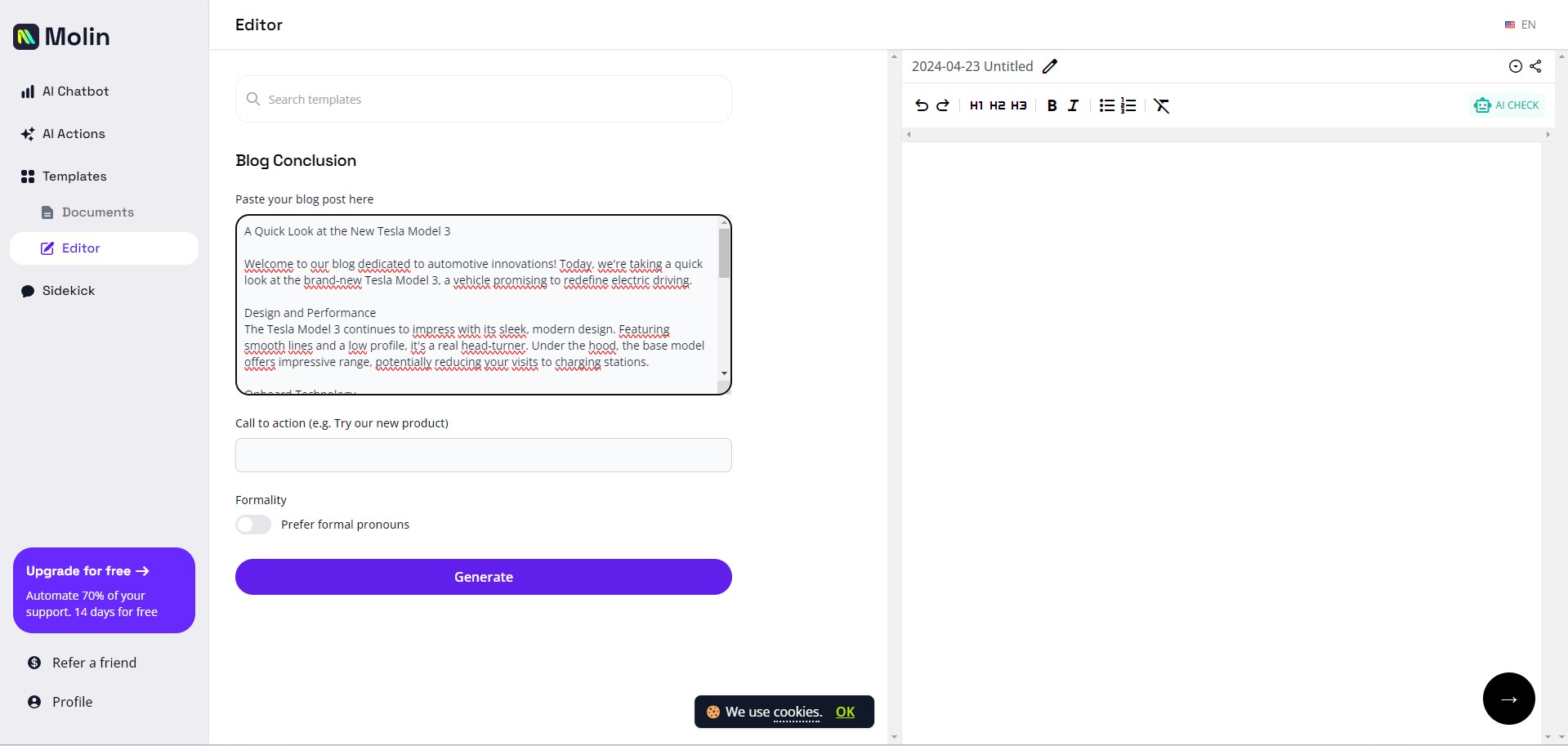Screen dimensions: 1568x746
Task: Click the Molin logo
Action: click(x=61, y=37)
